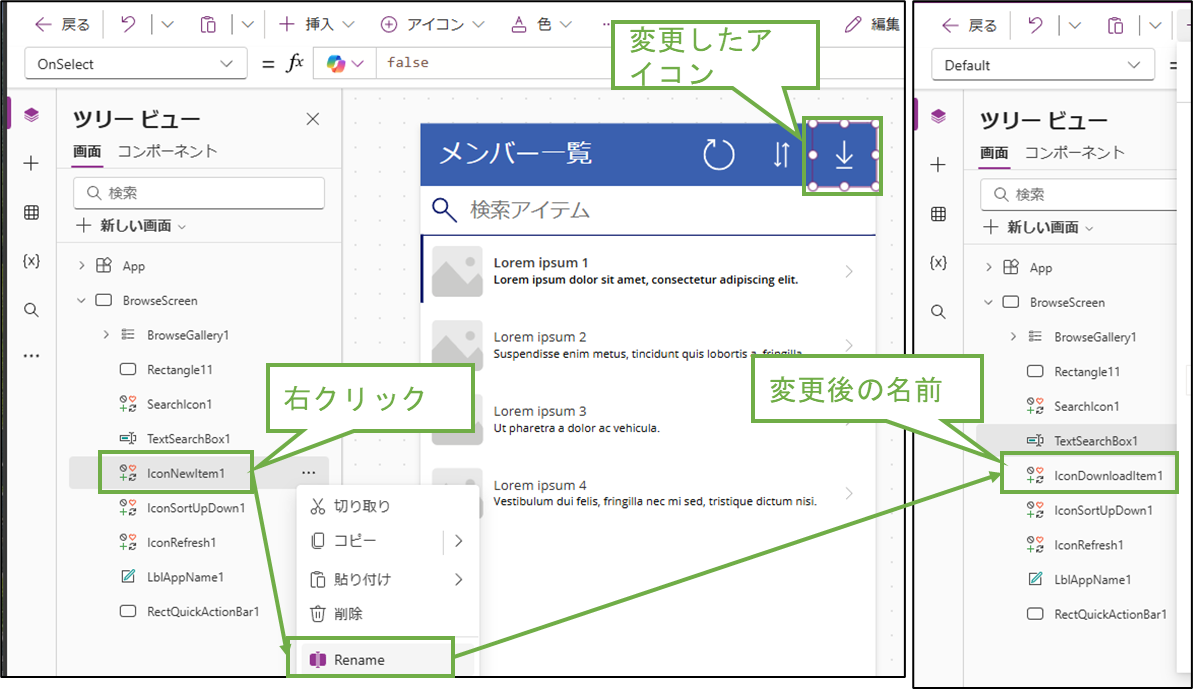Screen dimensions: 1193x689
Task: Click the 検索 field in left tree view
Action: click(199, 192)
